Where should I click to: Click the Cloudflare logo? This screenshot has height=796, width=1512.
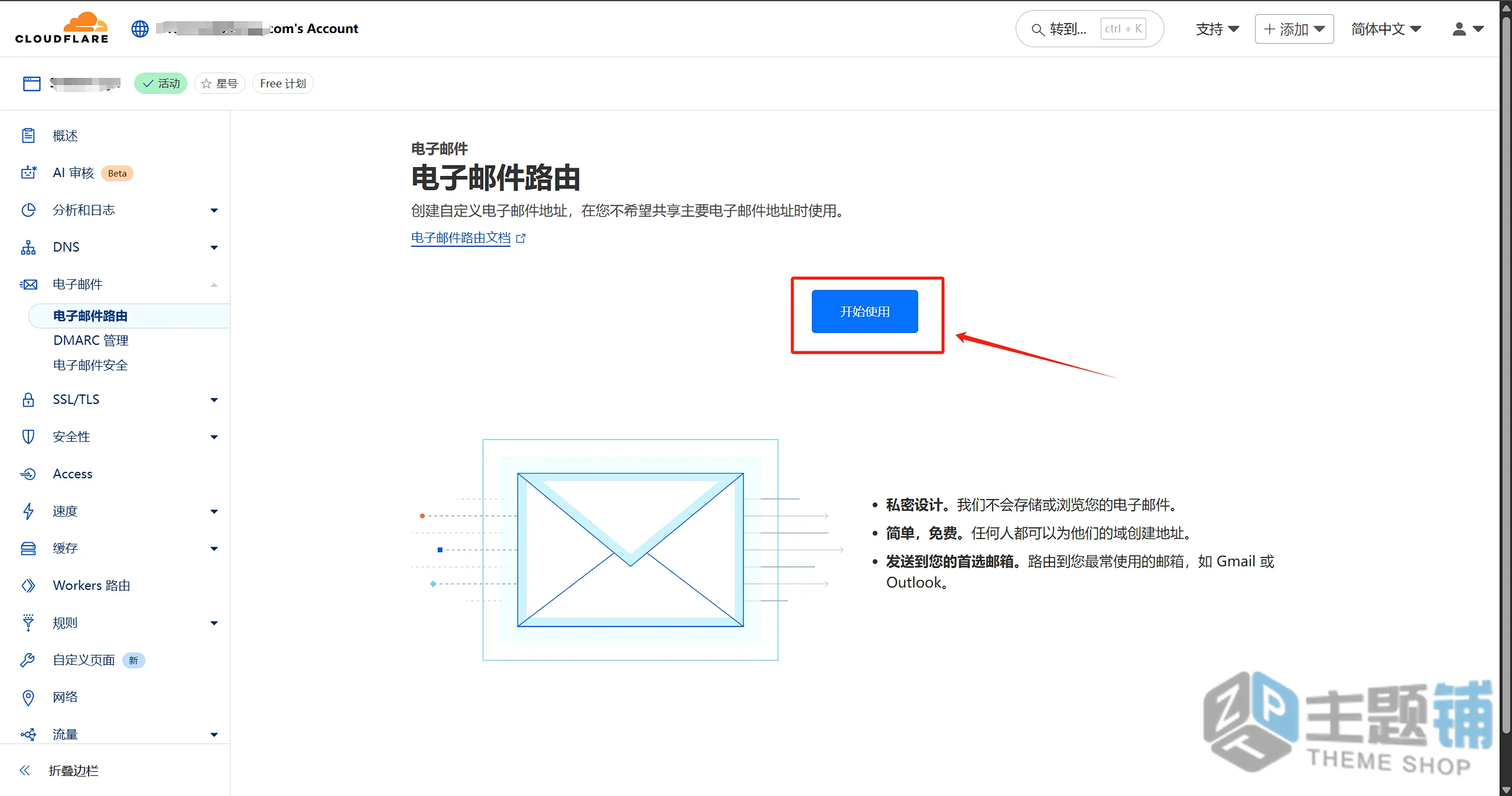click(61, 28)
